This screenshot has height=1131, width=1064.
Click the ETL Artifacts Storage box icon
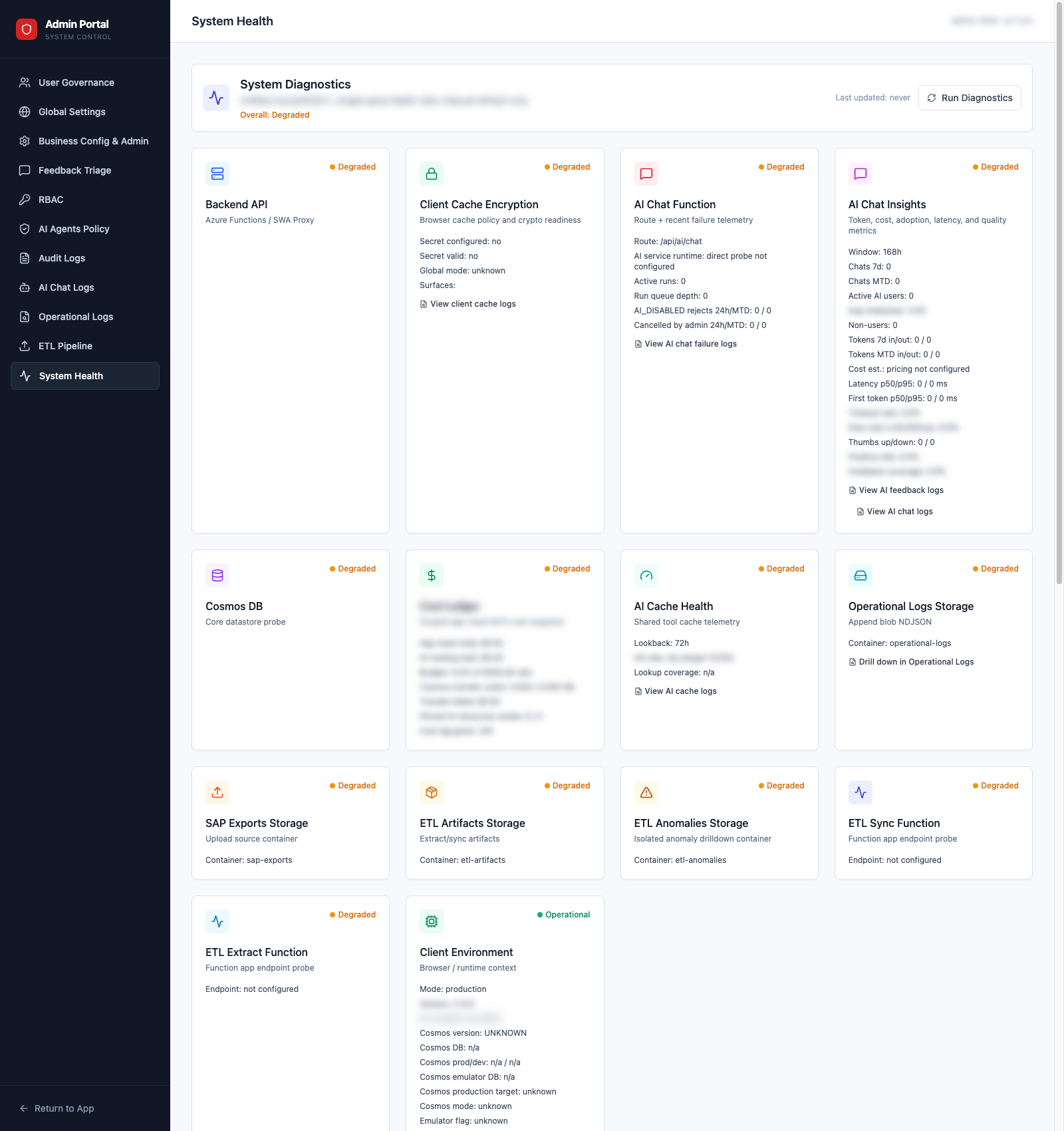[432, 792]
